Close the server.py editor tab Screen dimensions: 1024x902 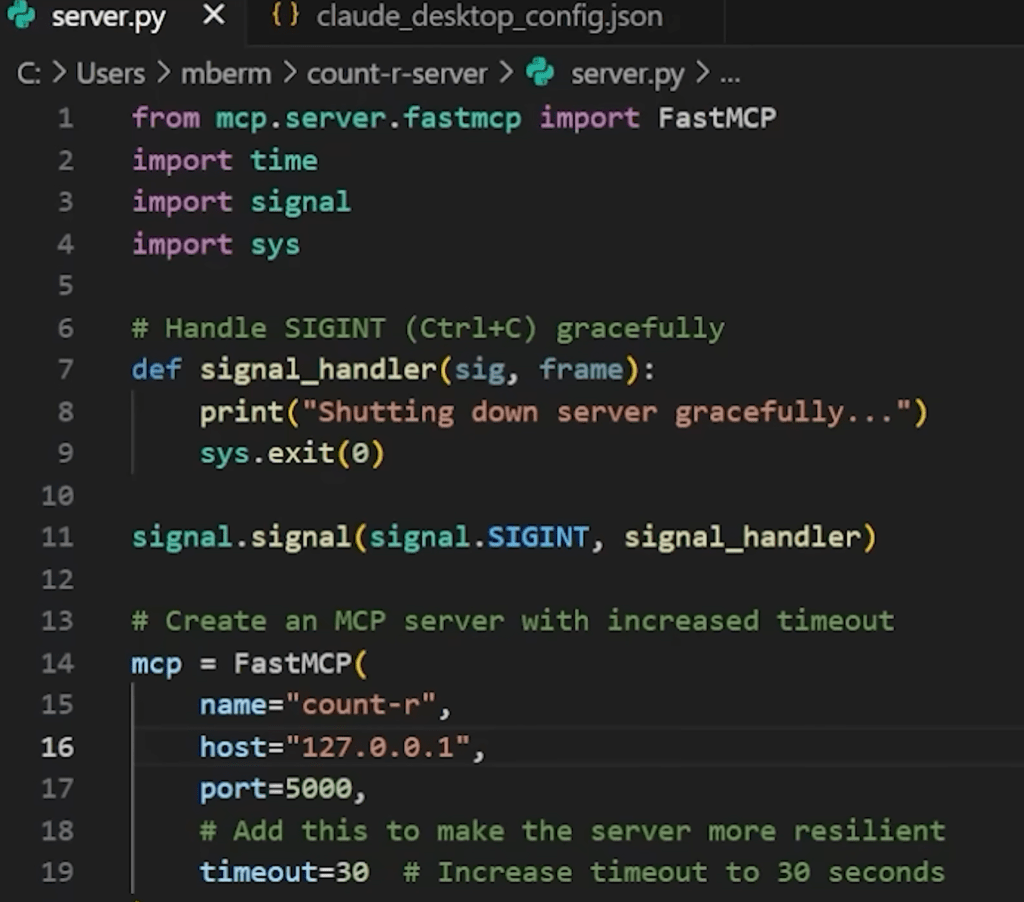[x=213, y=17]
